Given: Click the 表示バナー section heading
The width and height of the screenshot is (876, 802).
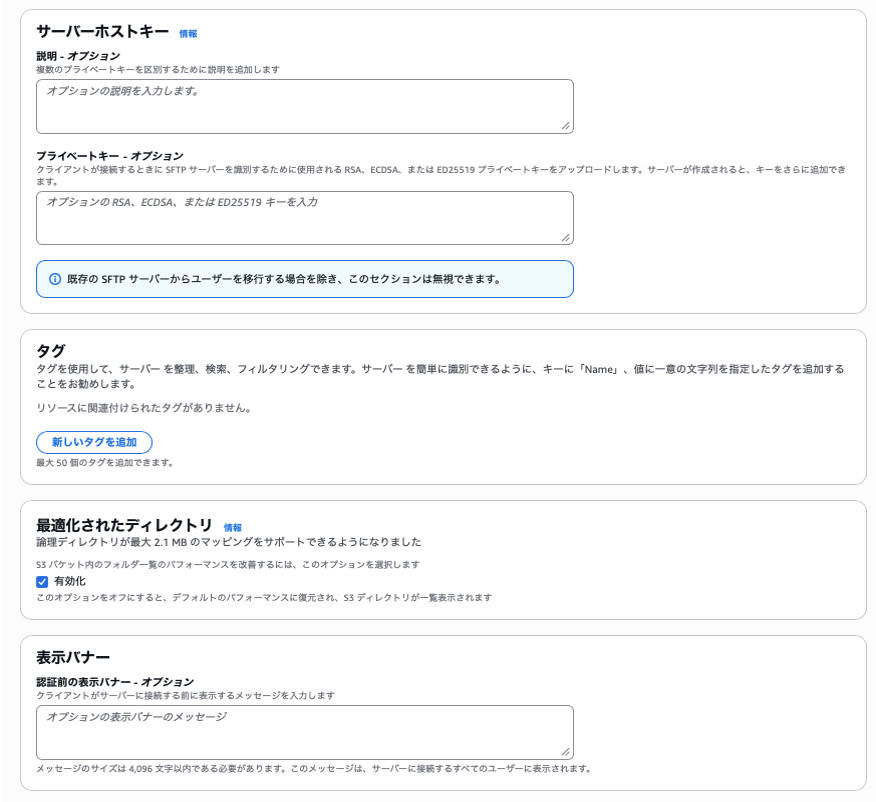Looking at the screenshot, I should click(73, 657).
